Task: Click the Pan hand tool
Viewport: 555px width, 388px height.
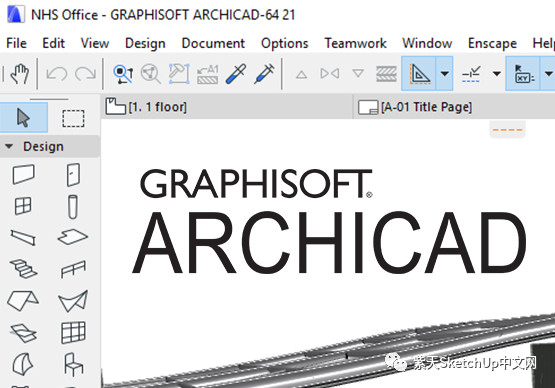Action: [19, 74]
